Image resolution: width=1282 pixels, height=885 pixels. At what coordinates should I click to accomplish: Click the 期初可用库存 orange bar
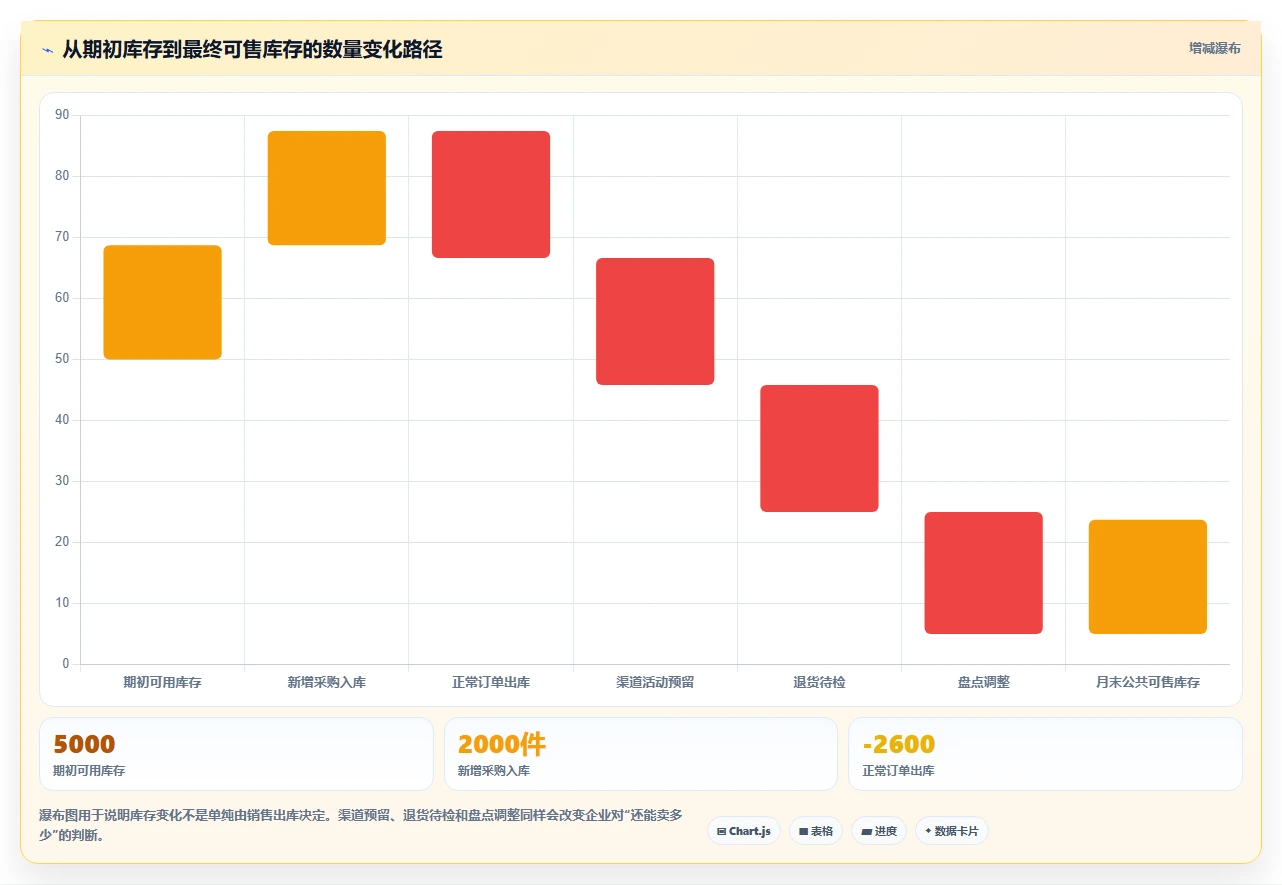point(162,302)
